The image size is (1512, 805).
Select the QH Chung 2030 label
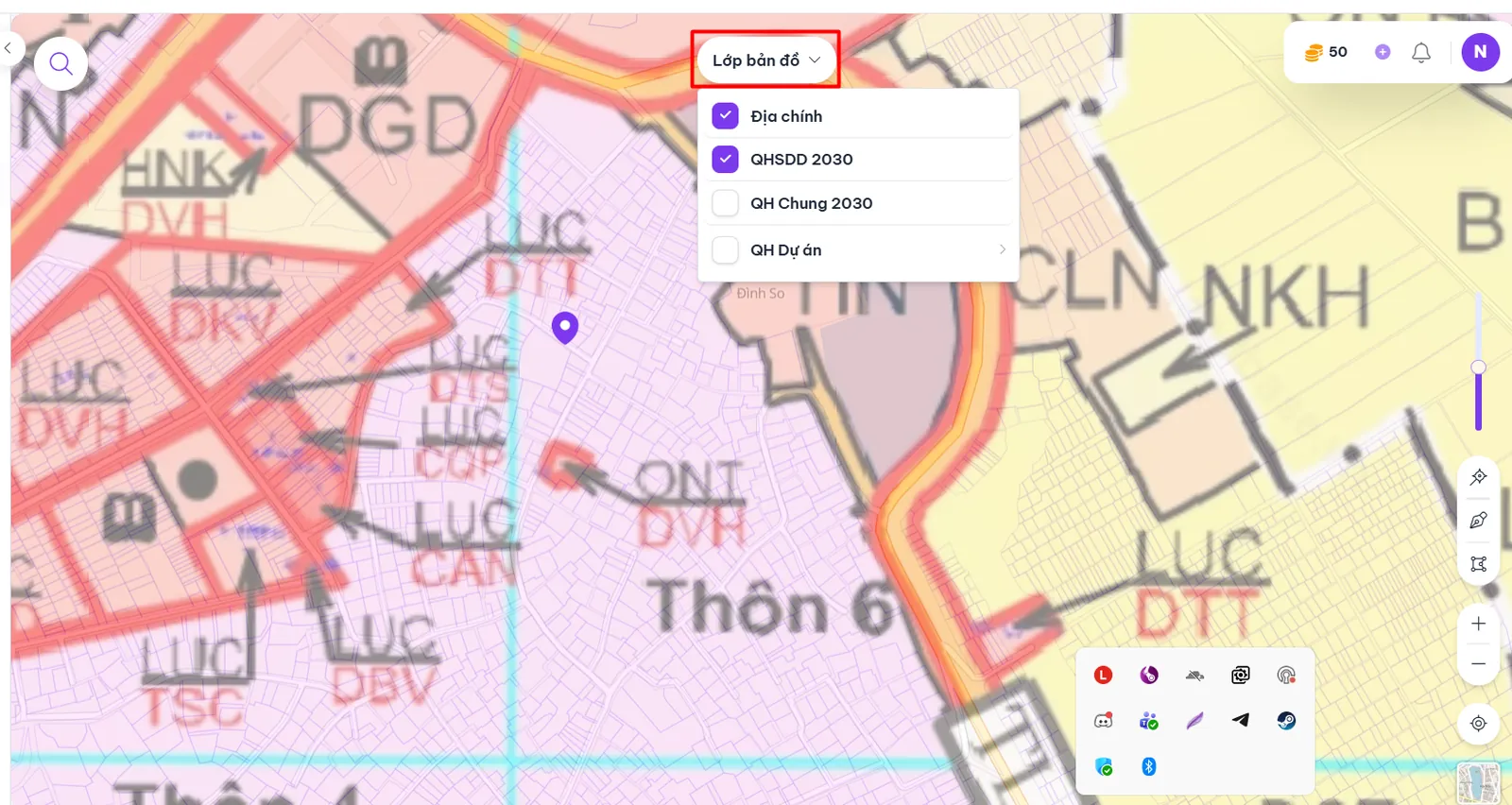click(x=812, y=203)
